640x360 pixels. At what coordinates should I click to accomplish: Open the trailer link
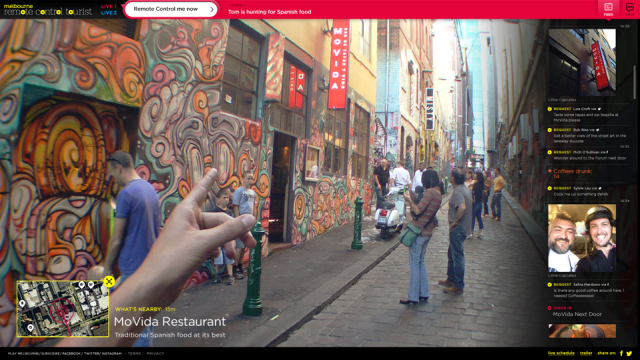click(x=586, y=353)
